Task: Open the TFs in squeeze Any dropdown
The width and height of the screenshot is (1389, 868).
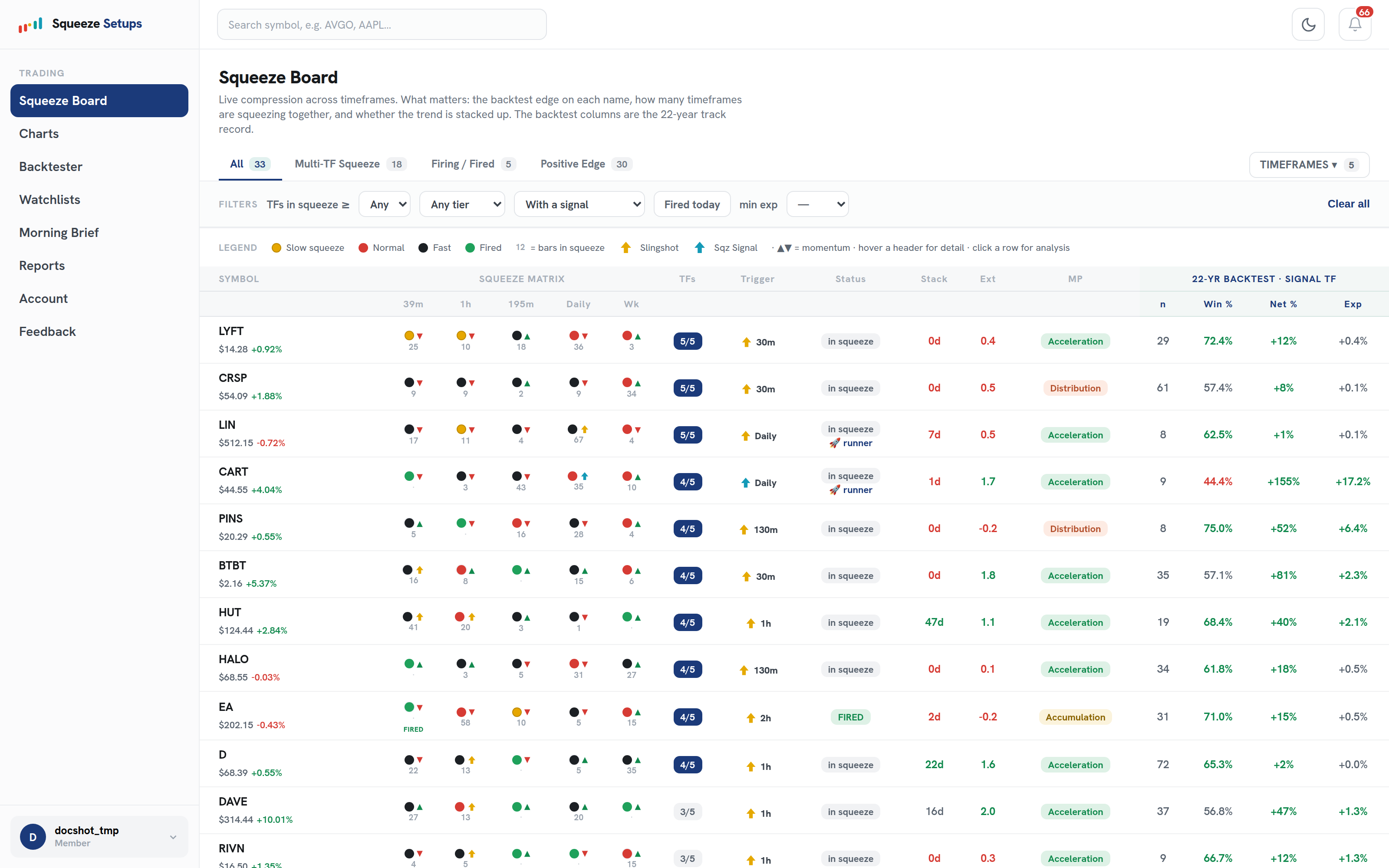Action: [x=385, y=204]
